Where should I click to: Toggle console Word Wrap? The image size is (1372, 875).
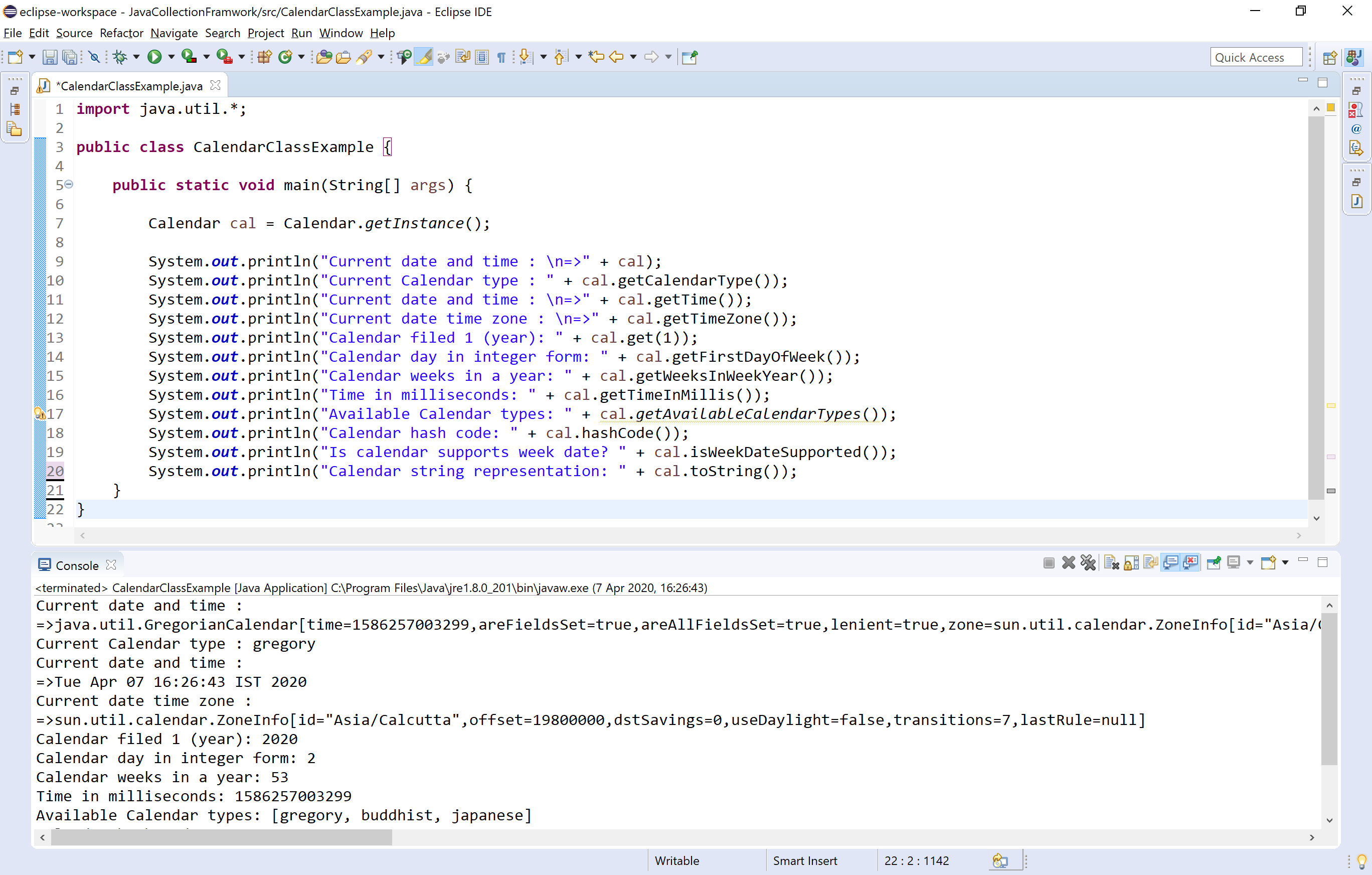[x=1151, y=563]
